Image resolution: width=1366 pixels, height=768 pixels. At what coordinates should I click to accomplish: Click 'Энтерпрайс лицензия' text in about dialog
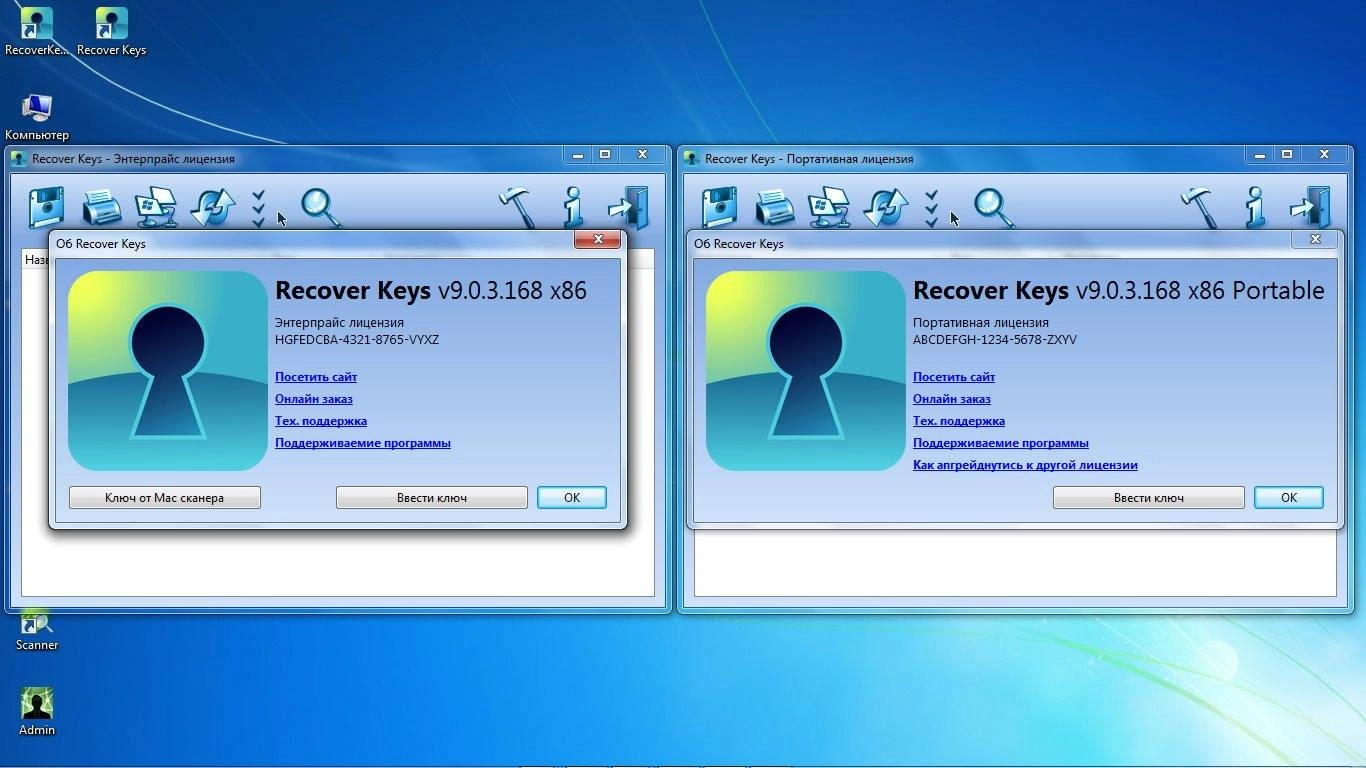click(340, 323)
